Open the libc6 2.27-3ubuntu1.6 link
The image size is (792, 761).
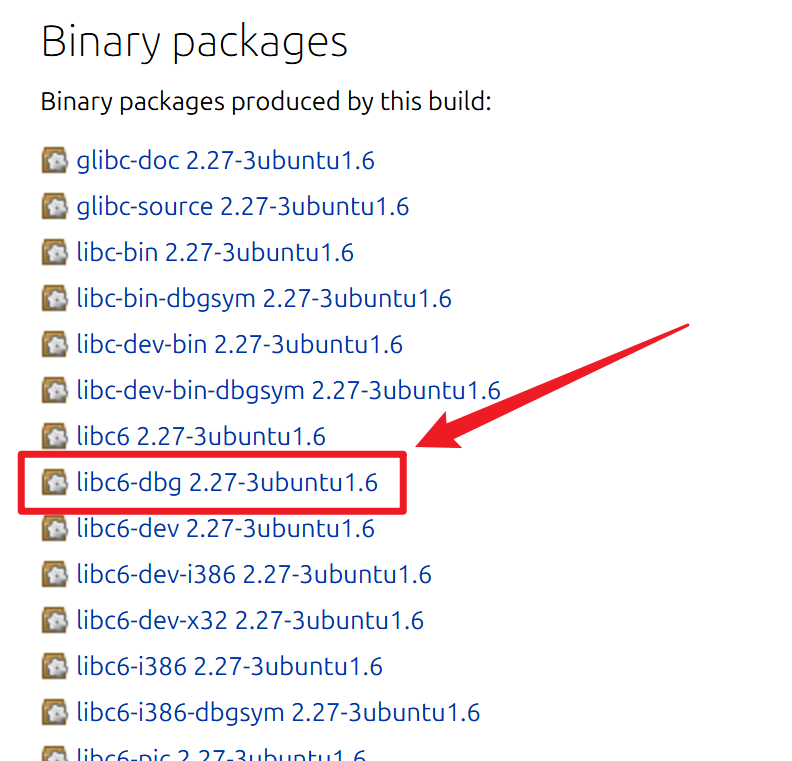click(x=201, y=436)
